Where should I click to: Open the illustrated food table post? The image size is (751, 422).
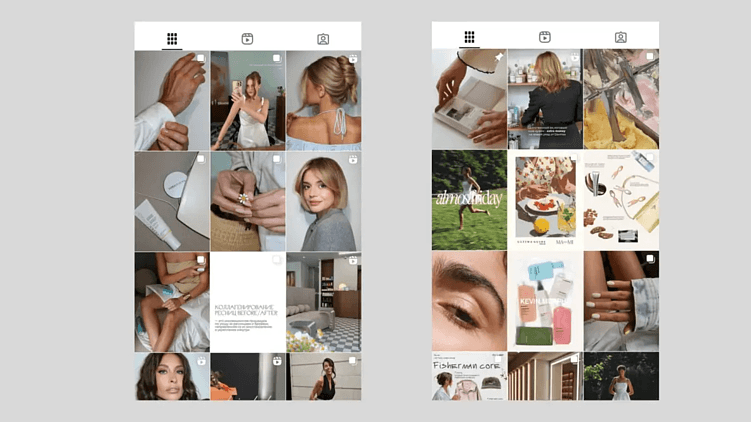[545, 200]
